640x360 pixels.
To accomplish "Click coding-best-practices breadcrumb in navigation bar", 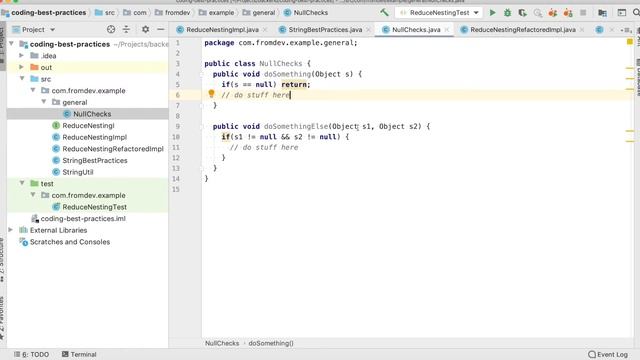I will click(x=49, y=13).
